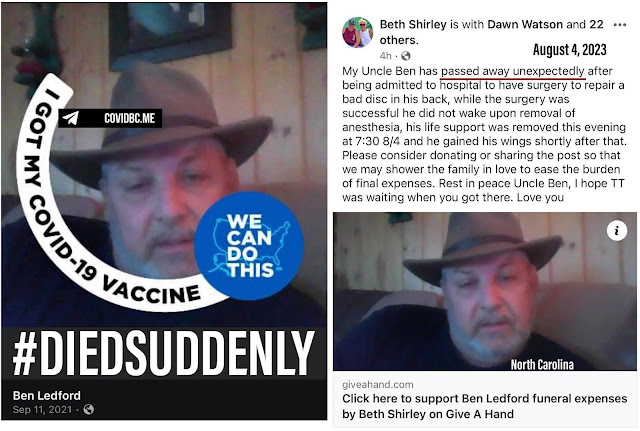Open the link preview photo thumbnail
This screenshot has height=431, width=640.
484,291
